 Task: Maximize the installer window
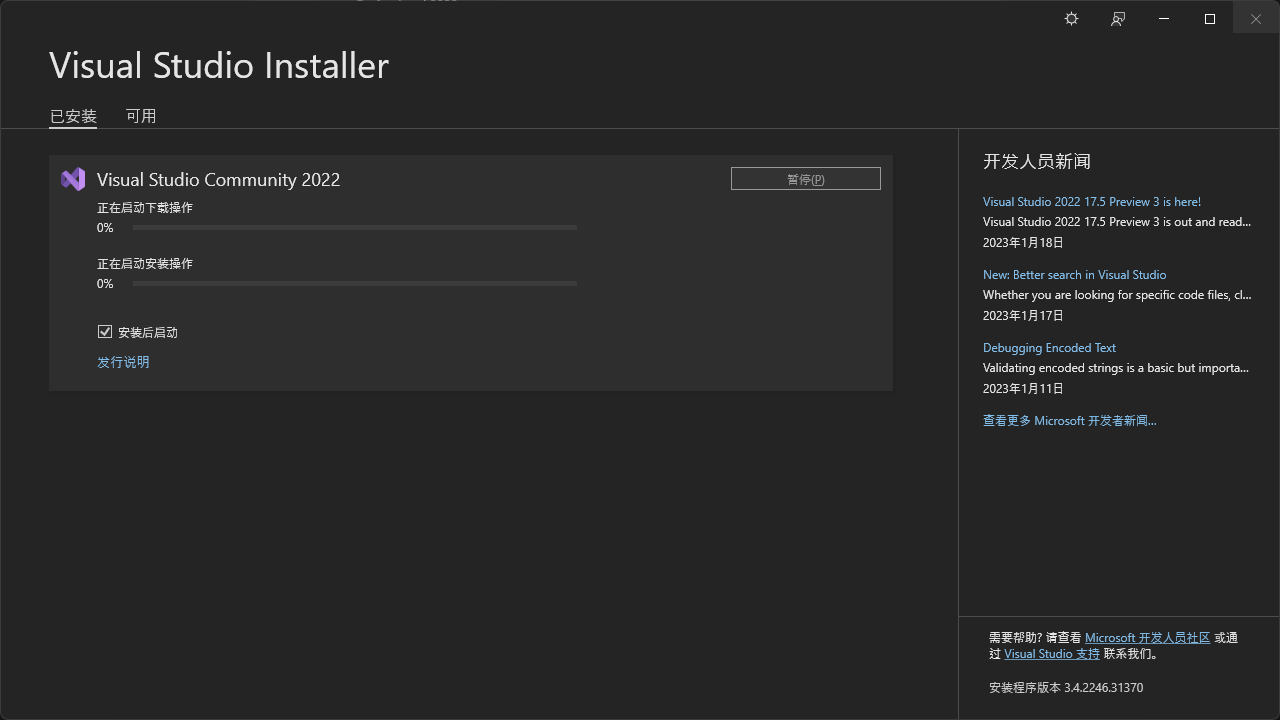(1210, 19)
